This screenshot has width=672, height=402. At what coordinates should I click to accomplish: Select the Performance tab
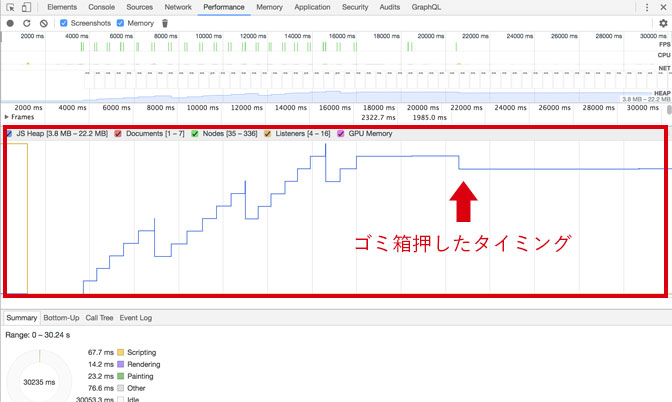pos(224,7)
